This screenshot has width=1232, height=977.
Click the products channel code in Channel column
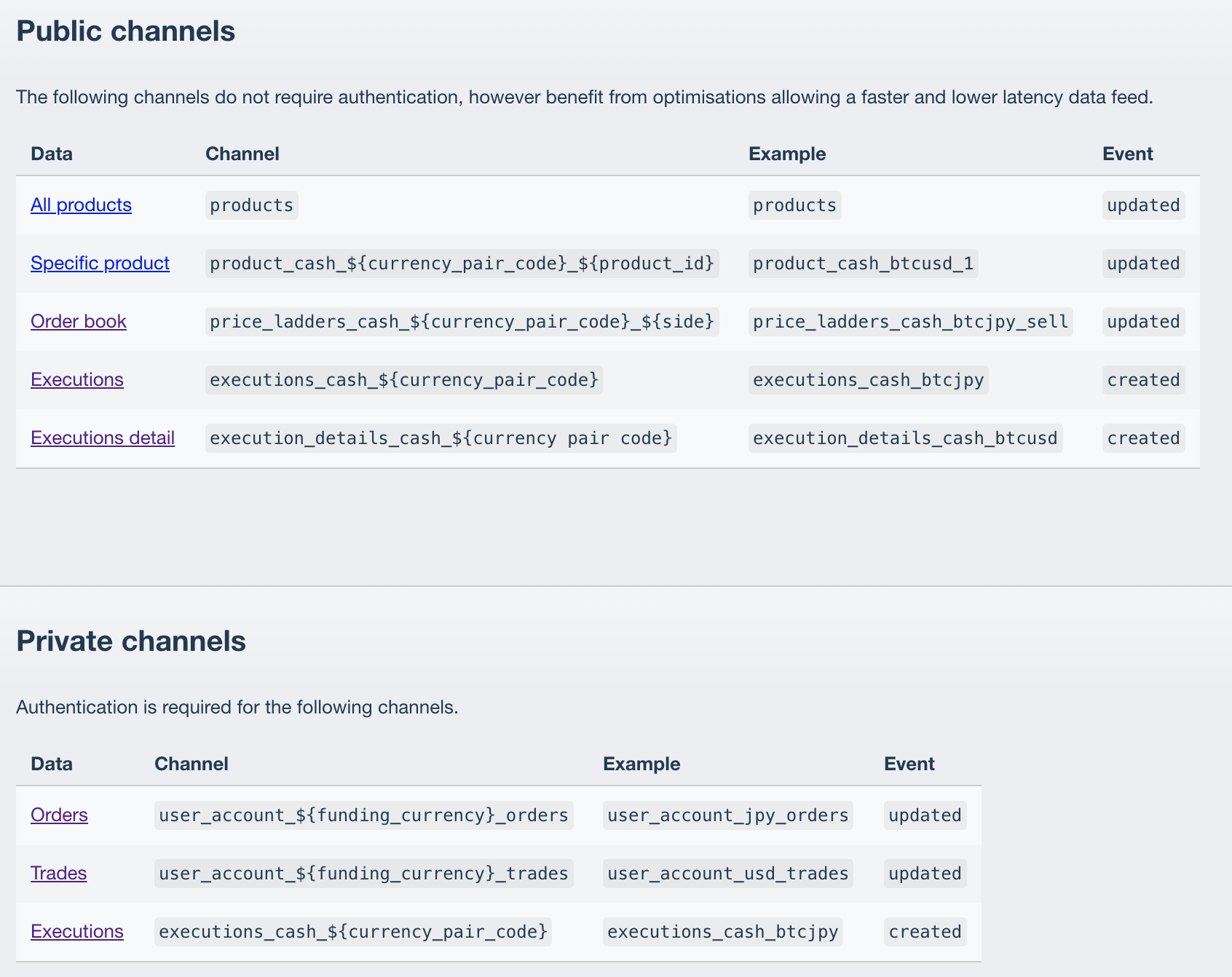(252, 205)
